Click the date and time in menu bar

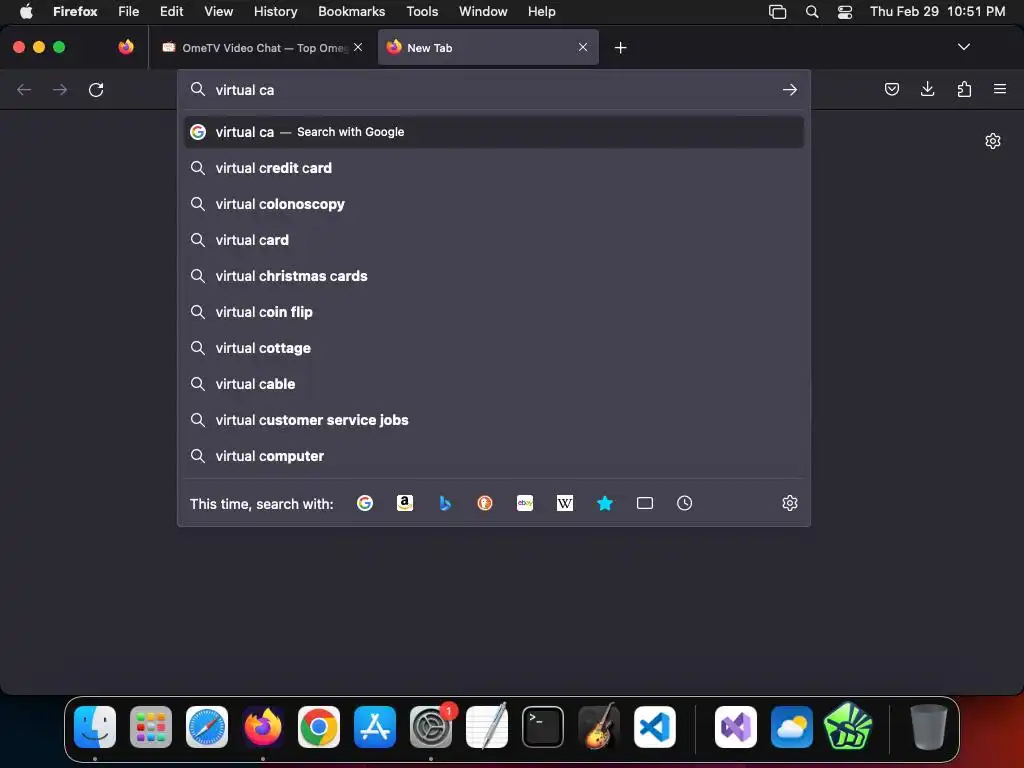(x=937, y=11)
